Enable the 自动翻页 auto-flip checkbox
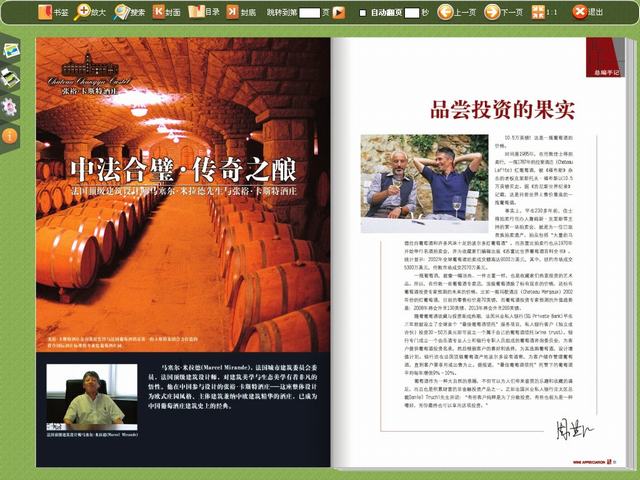This screenshot has height=480, width=640. 362,13
